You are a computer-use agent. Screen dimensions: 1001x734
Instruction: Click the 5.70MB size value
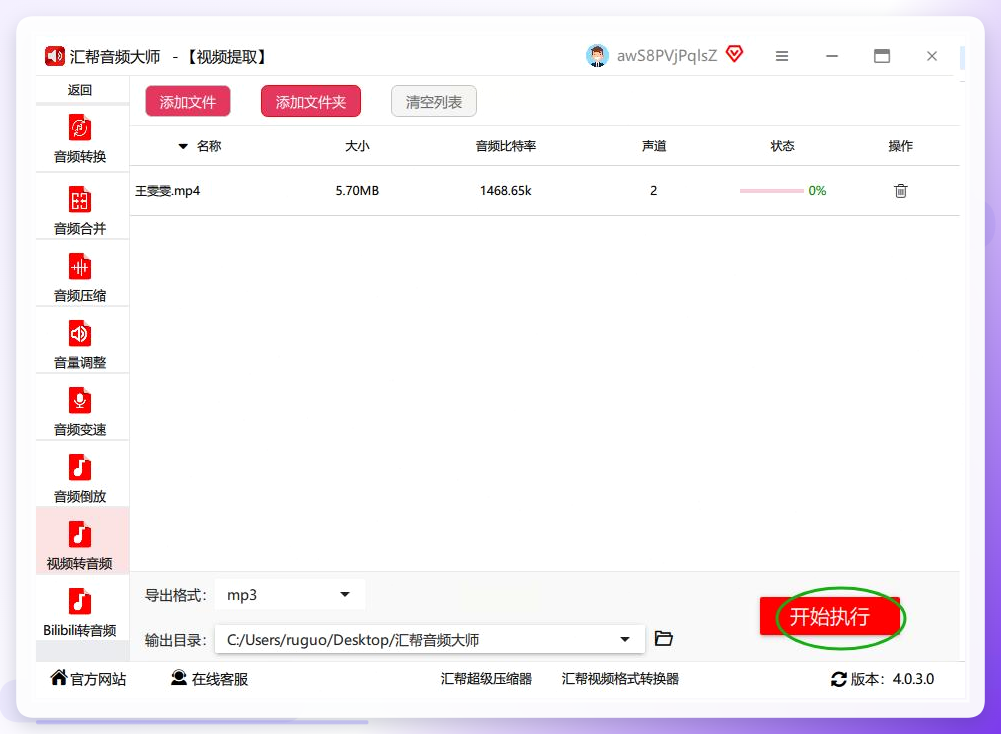357,191
